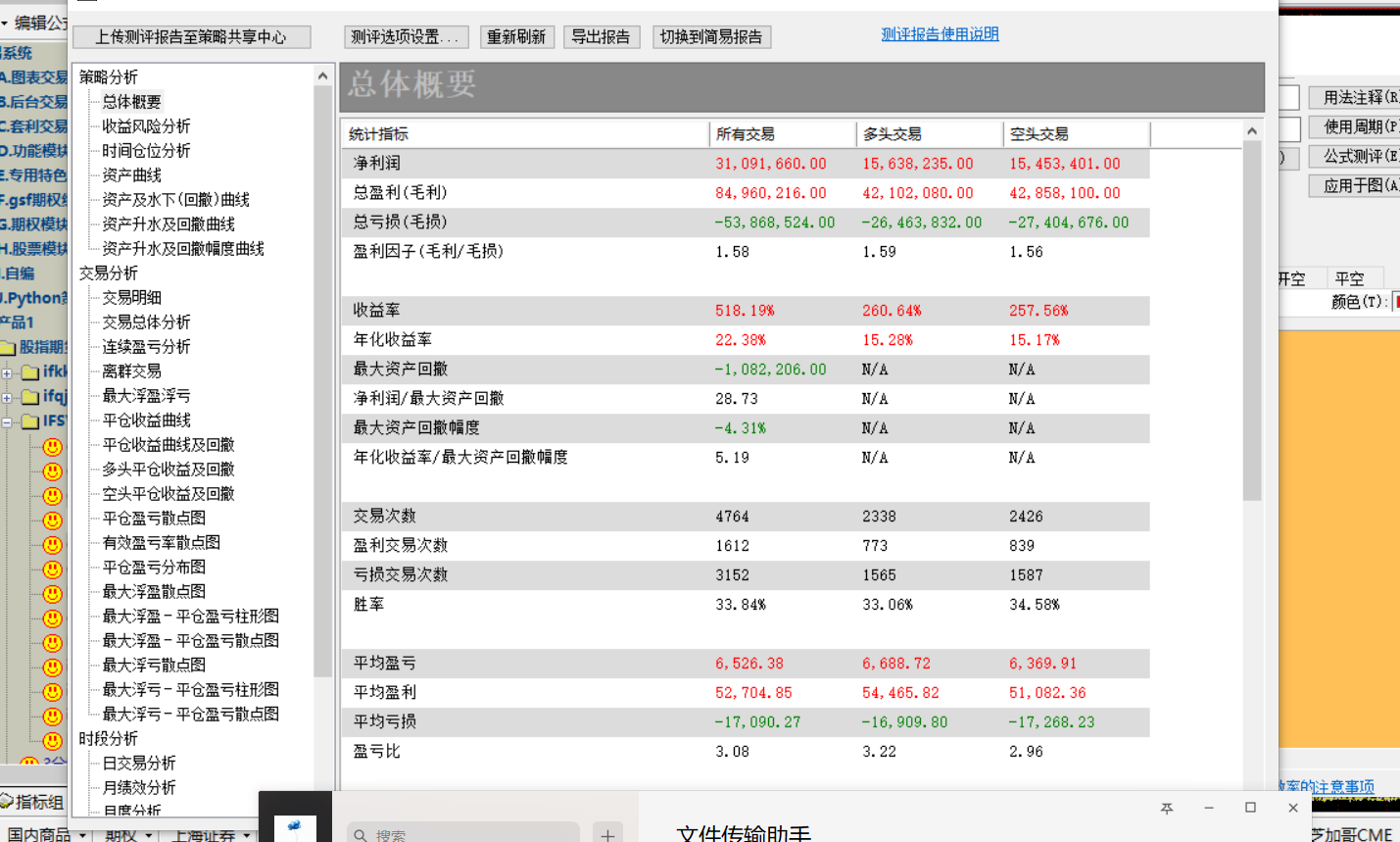The width and height of the screenshot is (1400, 842).
Task: Select 离群交易 tree item
Action: click(131, 371)
